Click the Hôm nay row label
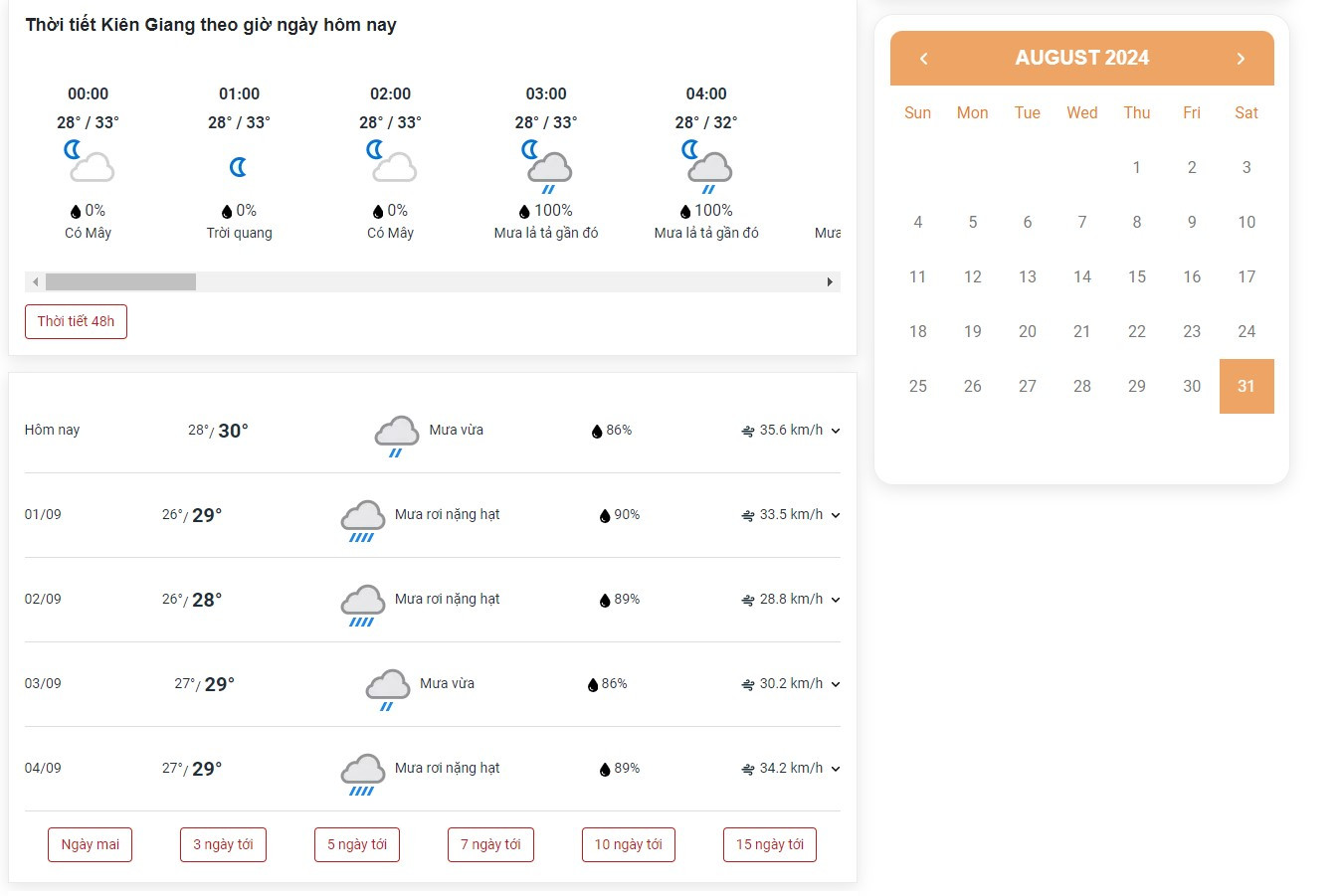Viewport: 1340px width, 896px height. pos(52,431)
